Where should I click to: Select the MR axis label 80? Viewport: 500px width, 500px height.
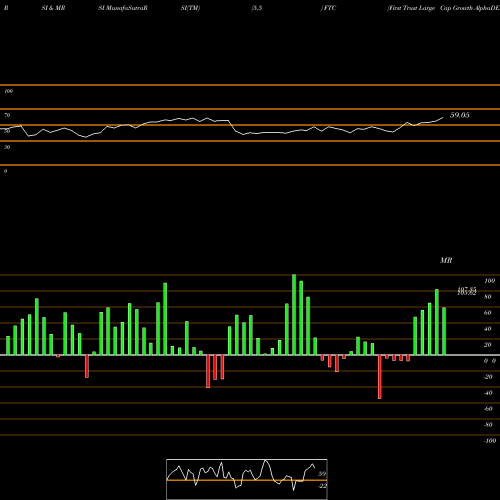tap(487, 297)
